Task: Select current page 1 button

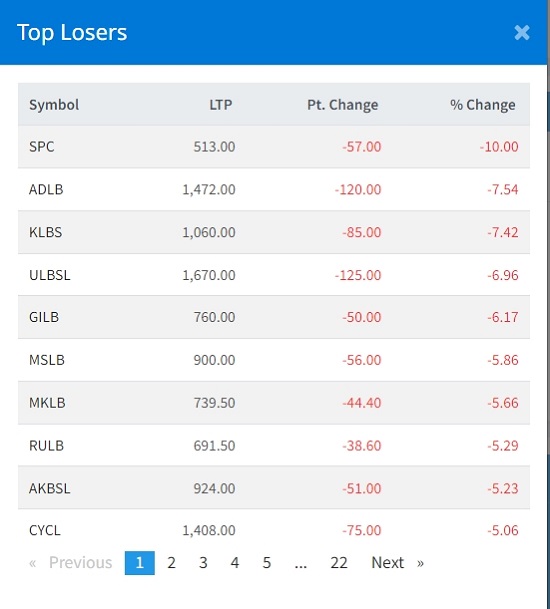Action: point(140,563)
